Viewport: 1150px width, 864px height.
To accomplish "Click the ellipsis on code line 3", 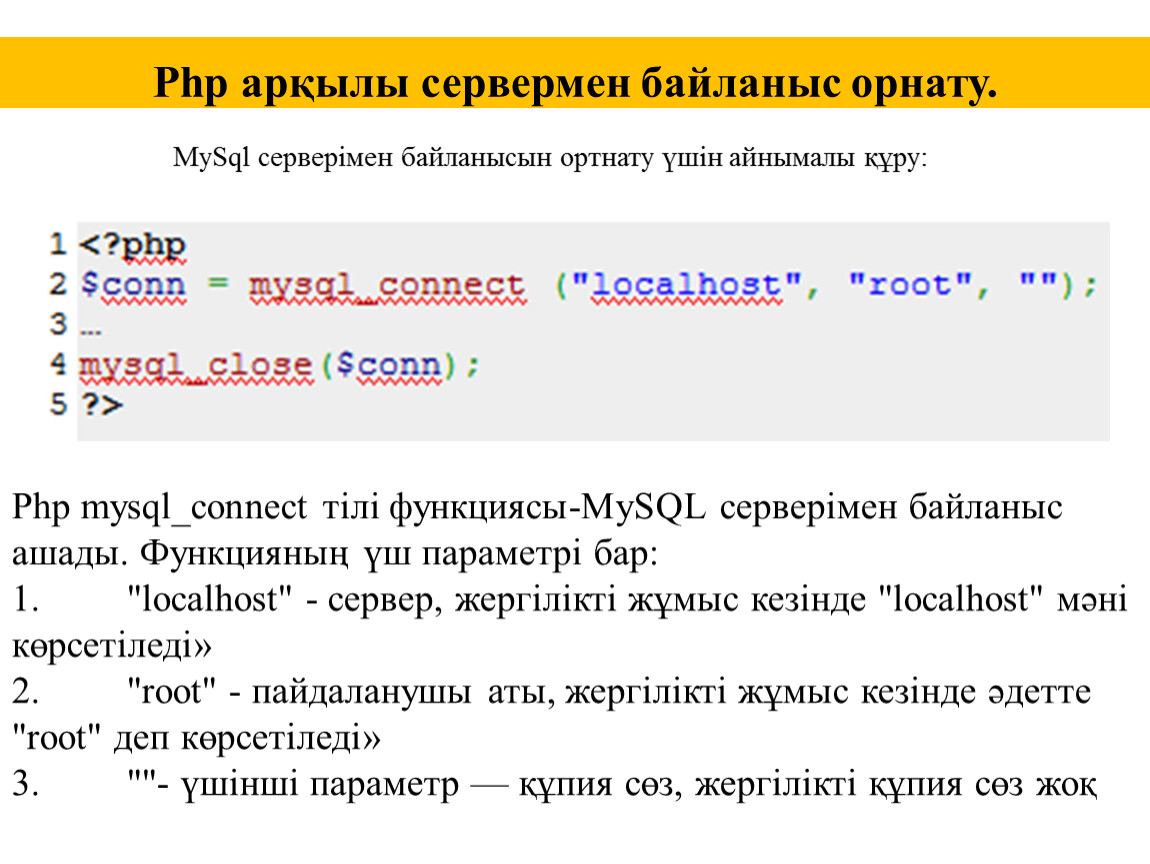I will pos(90,331).
